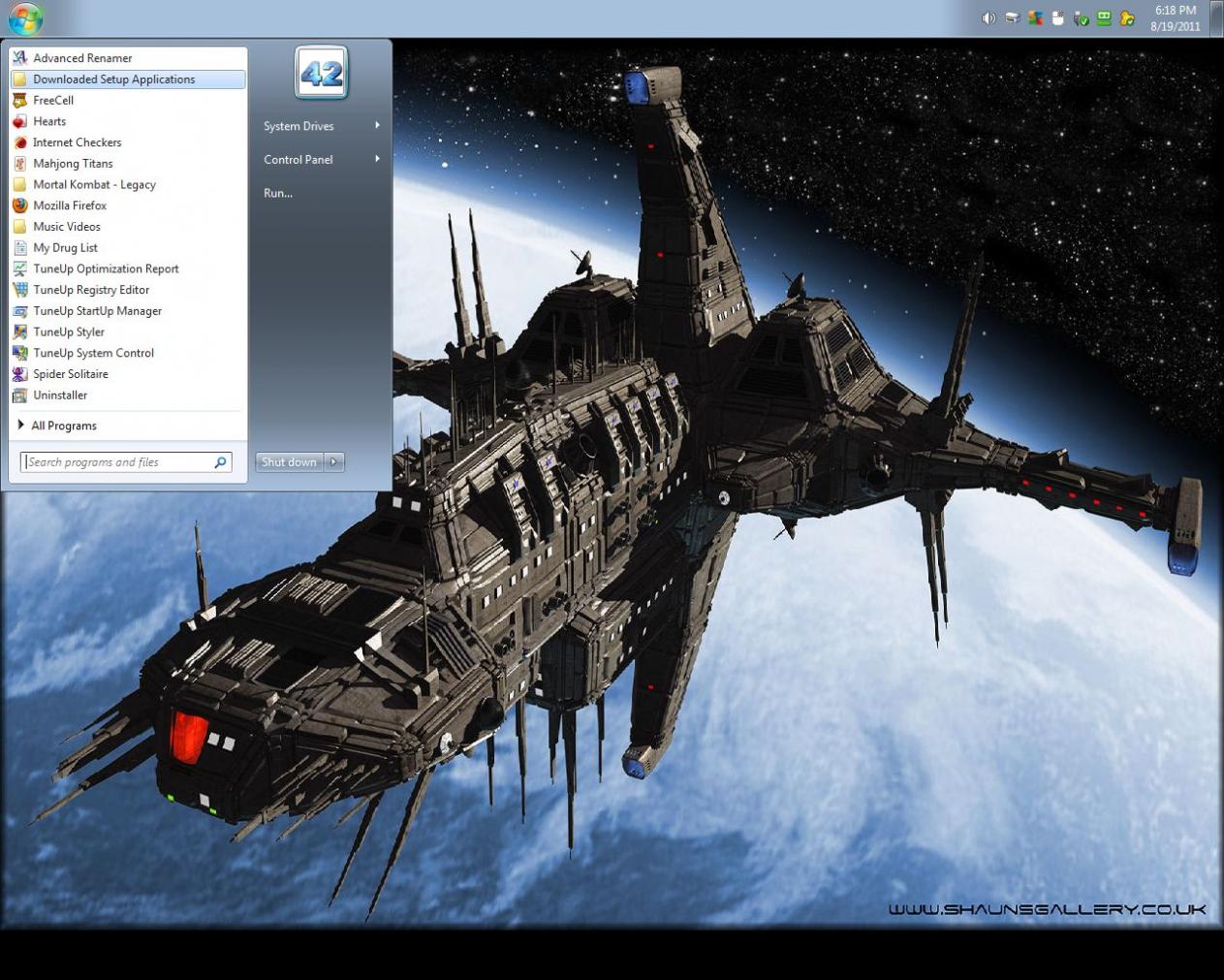Screen dimensions: 1224x980
Task: Launch Mozilla Firefox
Action: point(127,205)
